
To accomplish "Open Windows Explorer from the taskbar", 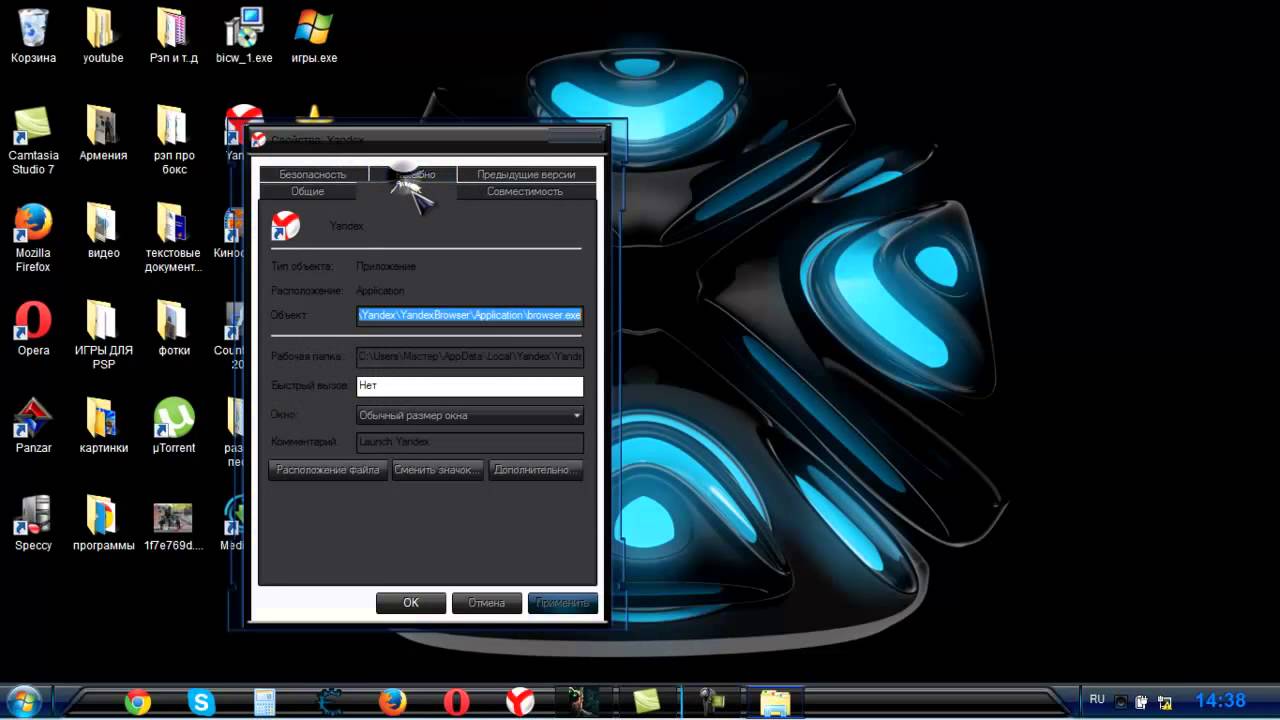I will 775,702.
